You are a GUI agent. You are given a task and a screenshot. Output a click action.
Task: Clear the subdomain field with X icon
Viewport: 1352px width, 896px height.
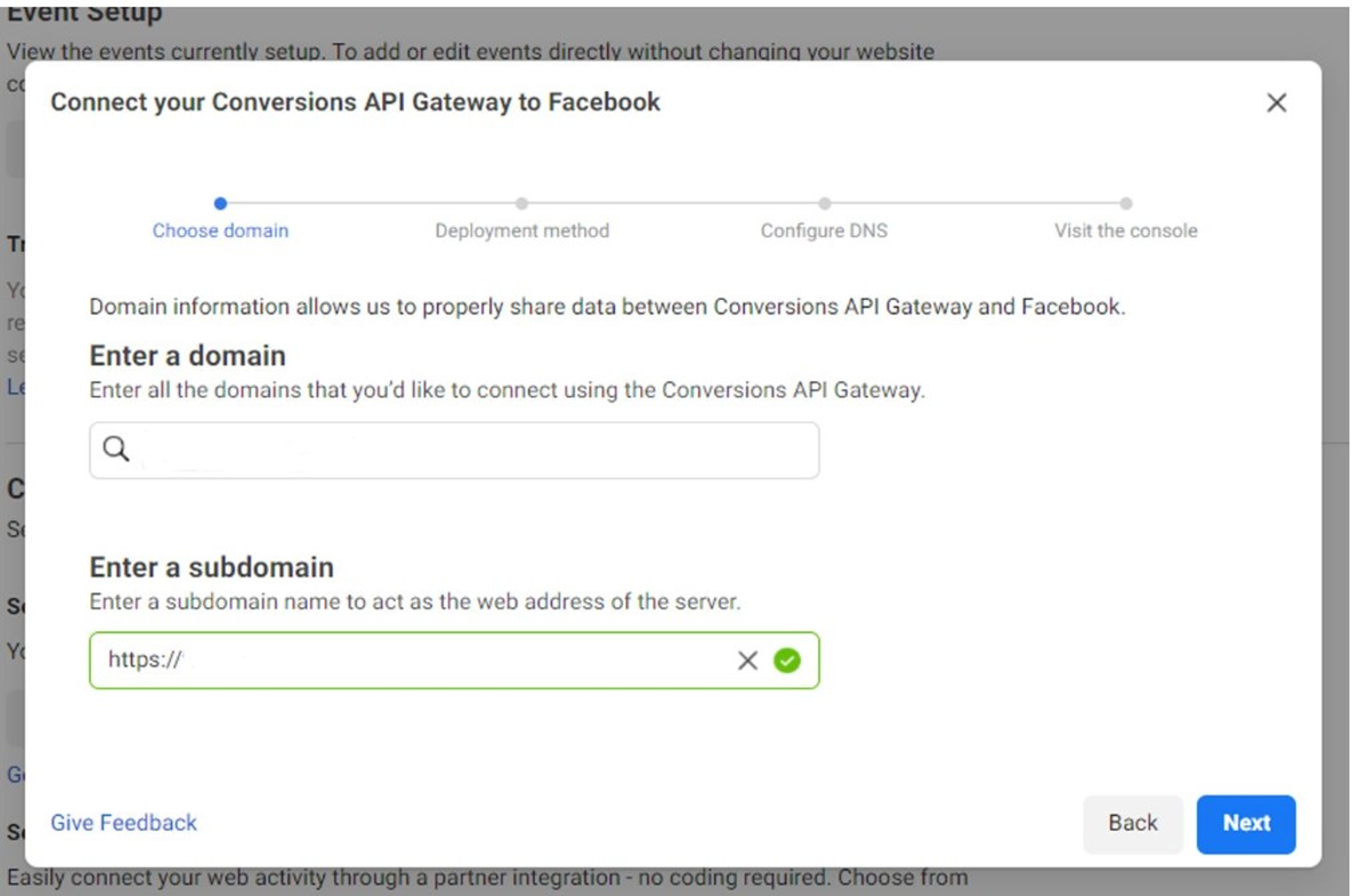[747, 661]
